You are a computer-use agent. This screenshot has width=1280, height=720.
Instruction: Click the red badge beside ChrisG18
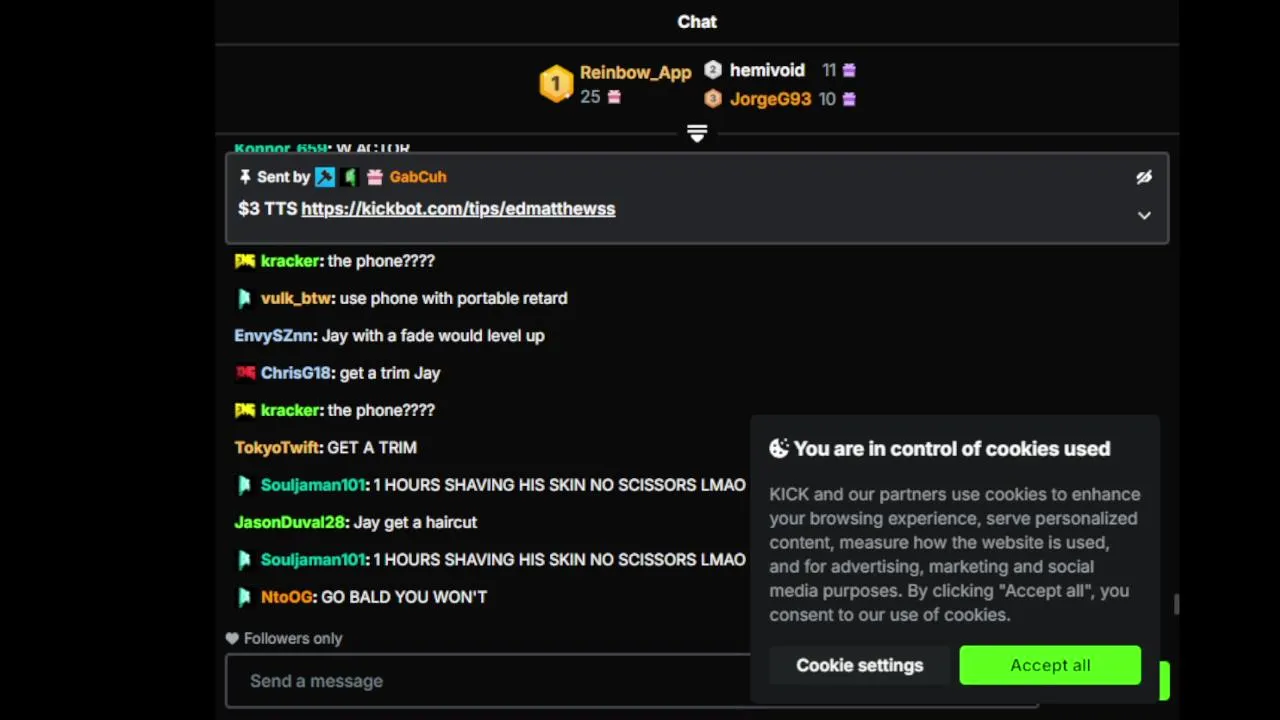(245, 373)
